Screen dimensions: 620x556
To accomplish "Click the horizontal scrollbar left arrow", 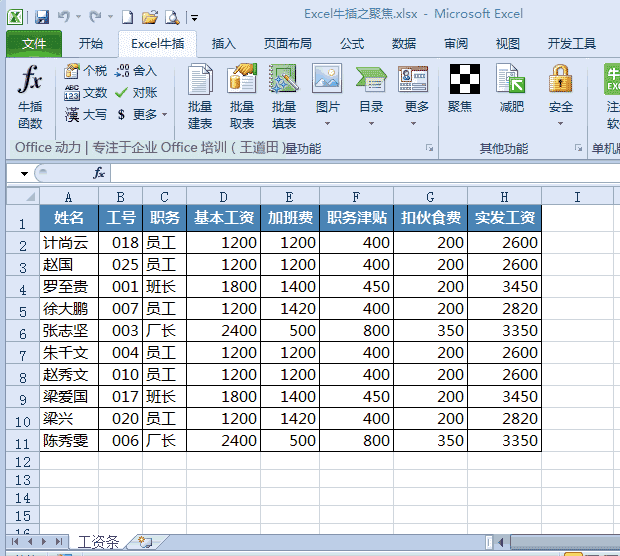I will [501, 542].
